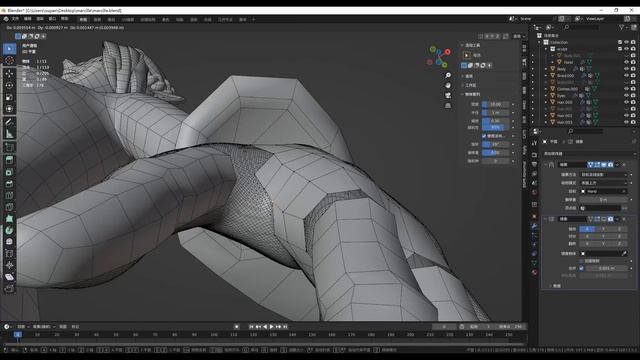
Task: Switch perspective/orthographic with the grid gizmo
Action: 448,105
